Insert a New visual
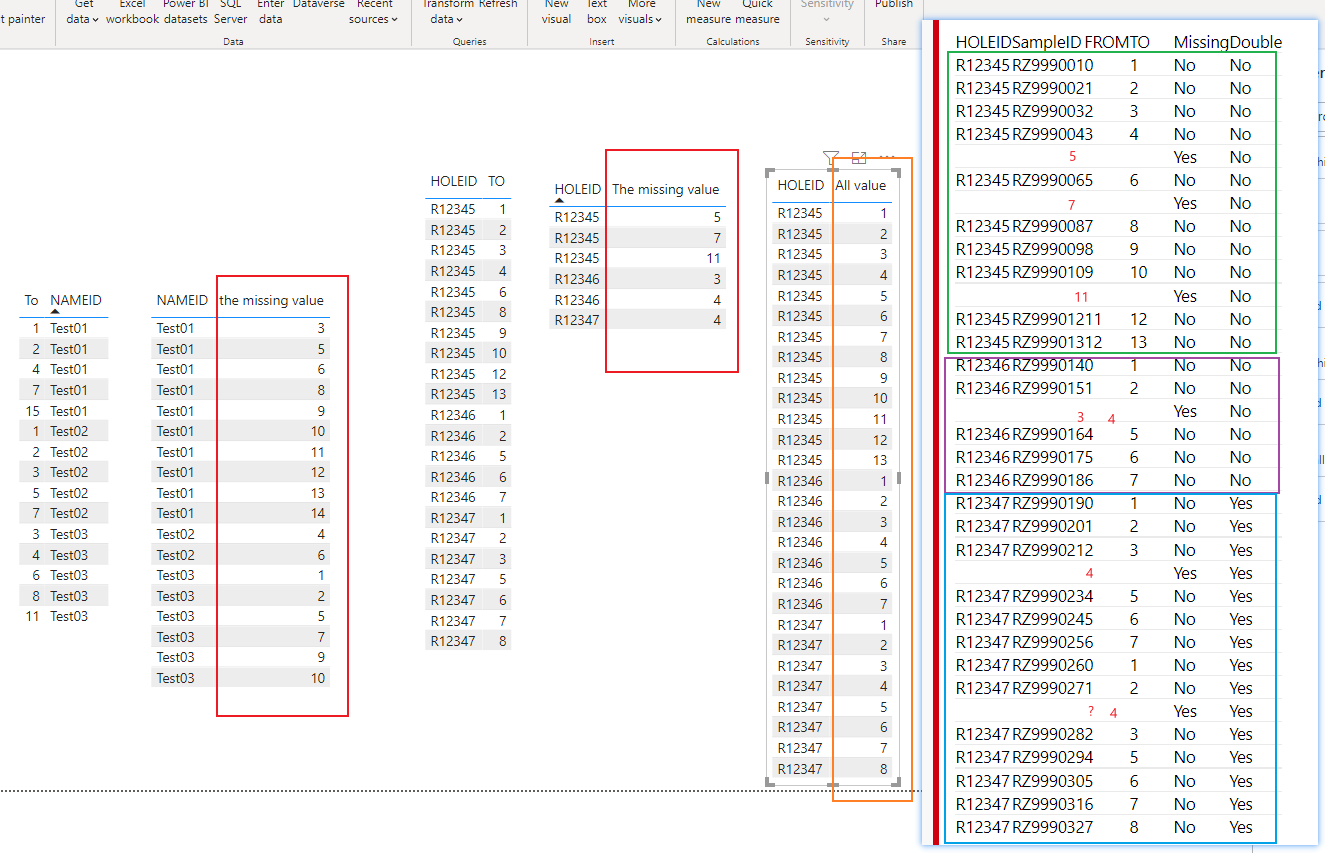Screen dimensions: 1325x853 tap(557, 12)
